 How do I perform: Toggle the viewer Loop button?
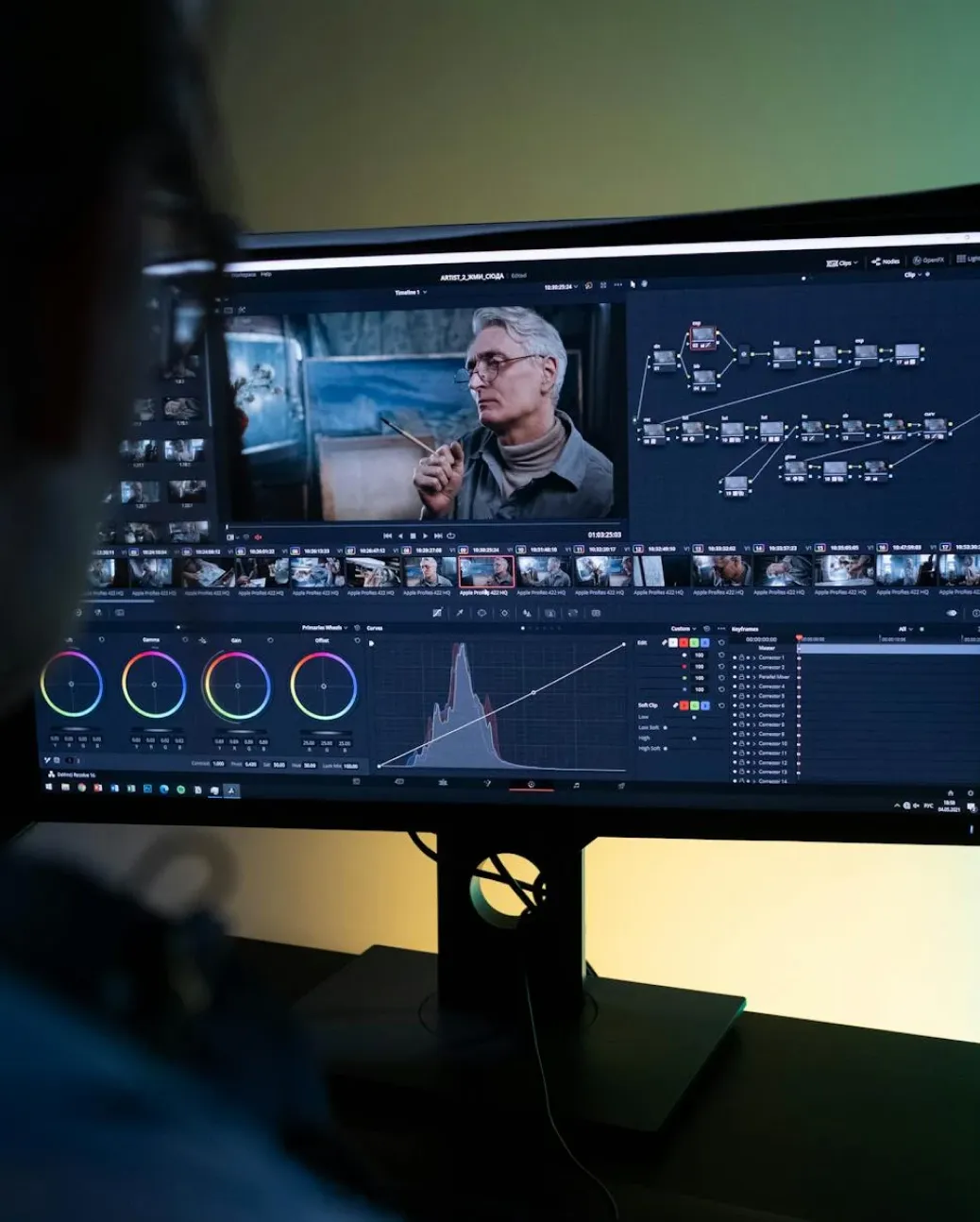(x=451, y=535)
